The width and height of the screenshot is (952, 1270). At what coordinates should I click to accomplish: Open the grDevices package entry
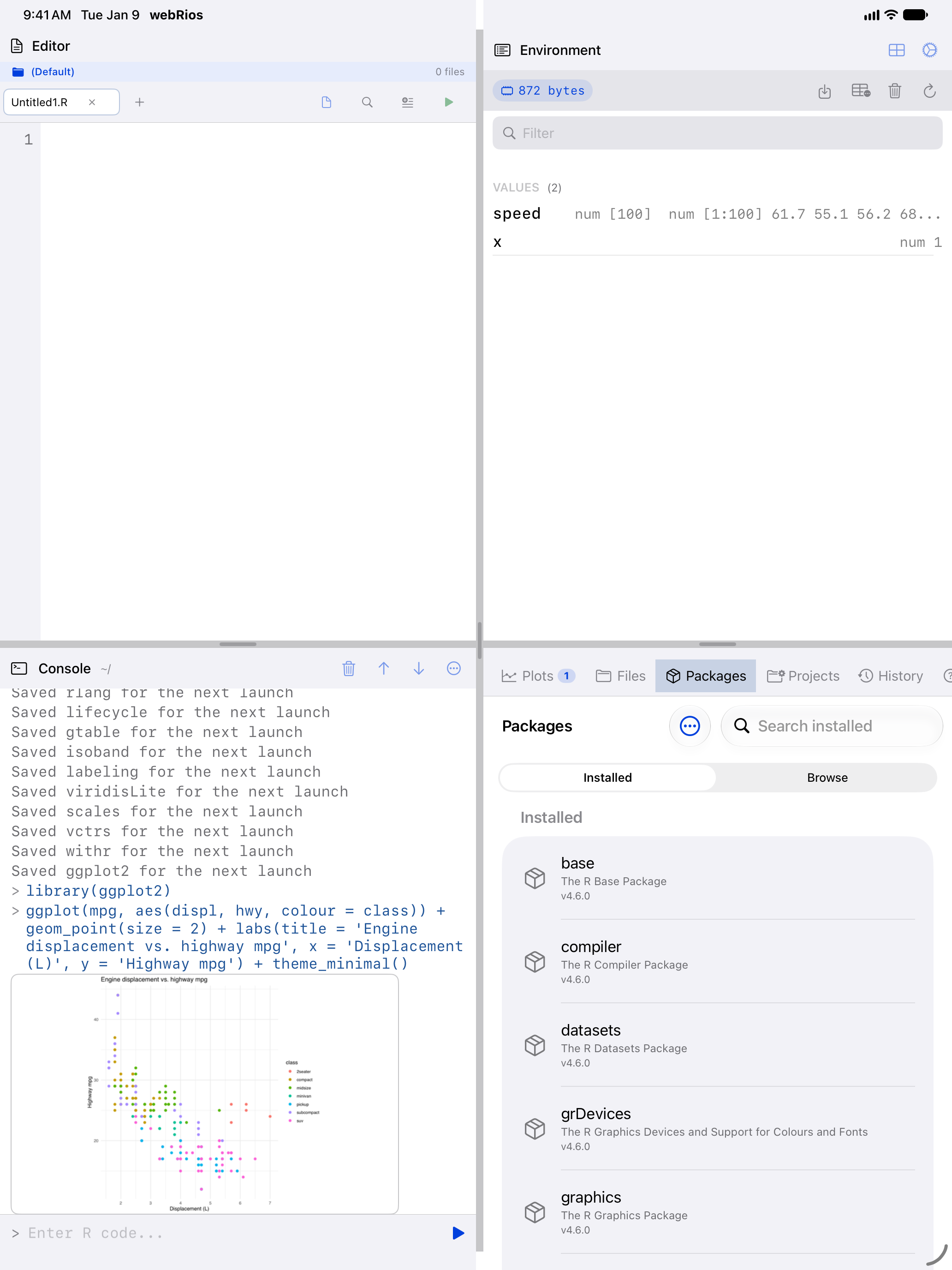pos(717,1129)
